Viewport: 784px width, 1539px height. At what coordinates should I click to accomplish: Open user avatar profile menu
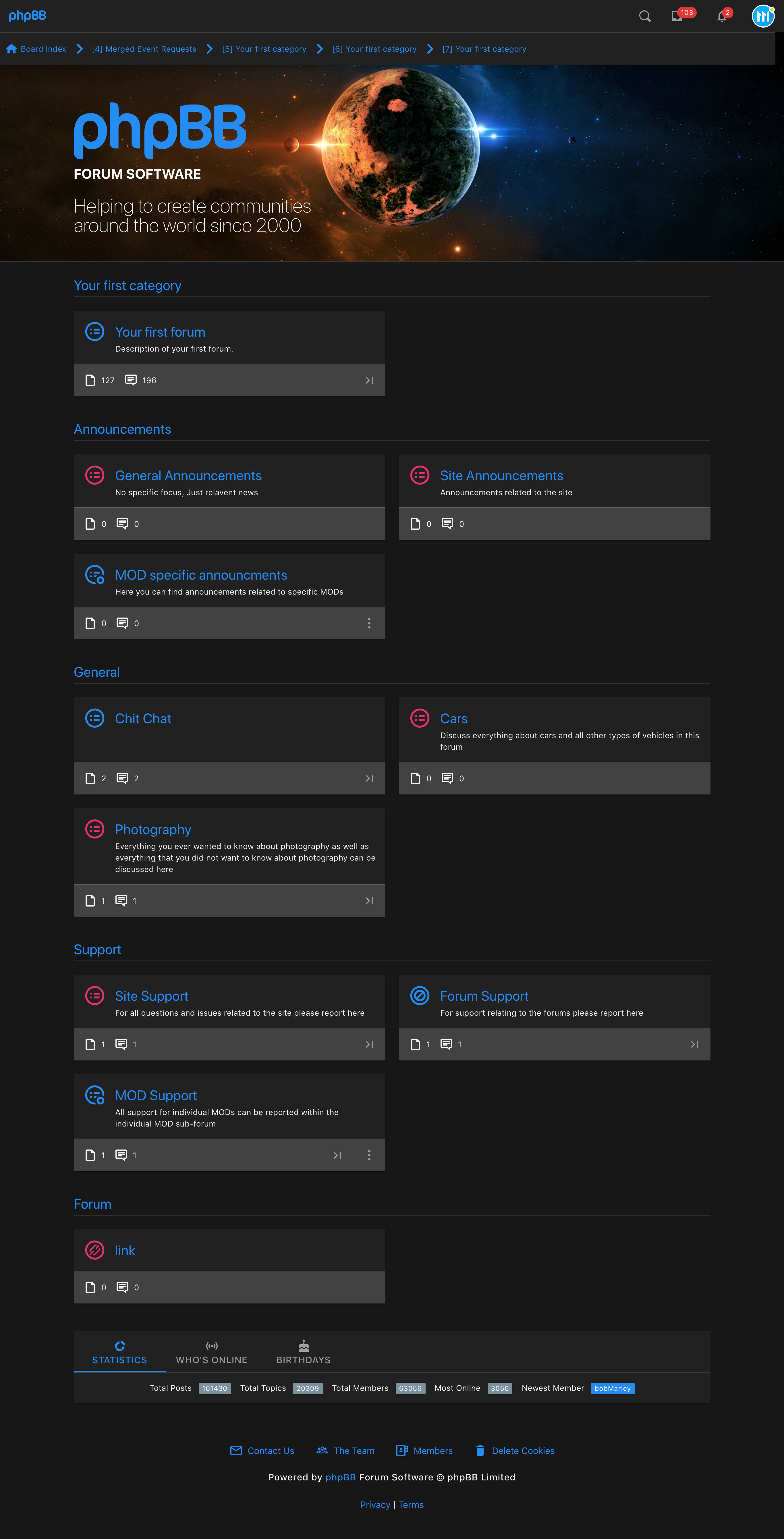point(762,16)
